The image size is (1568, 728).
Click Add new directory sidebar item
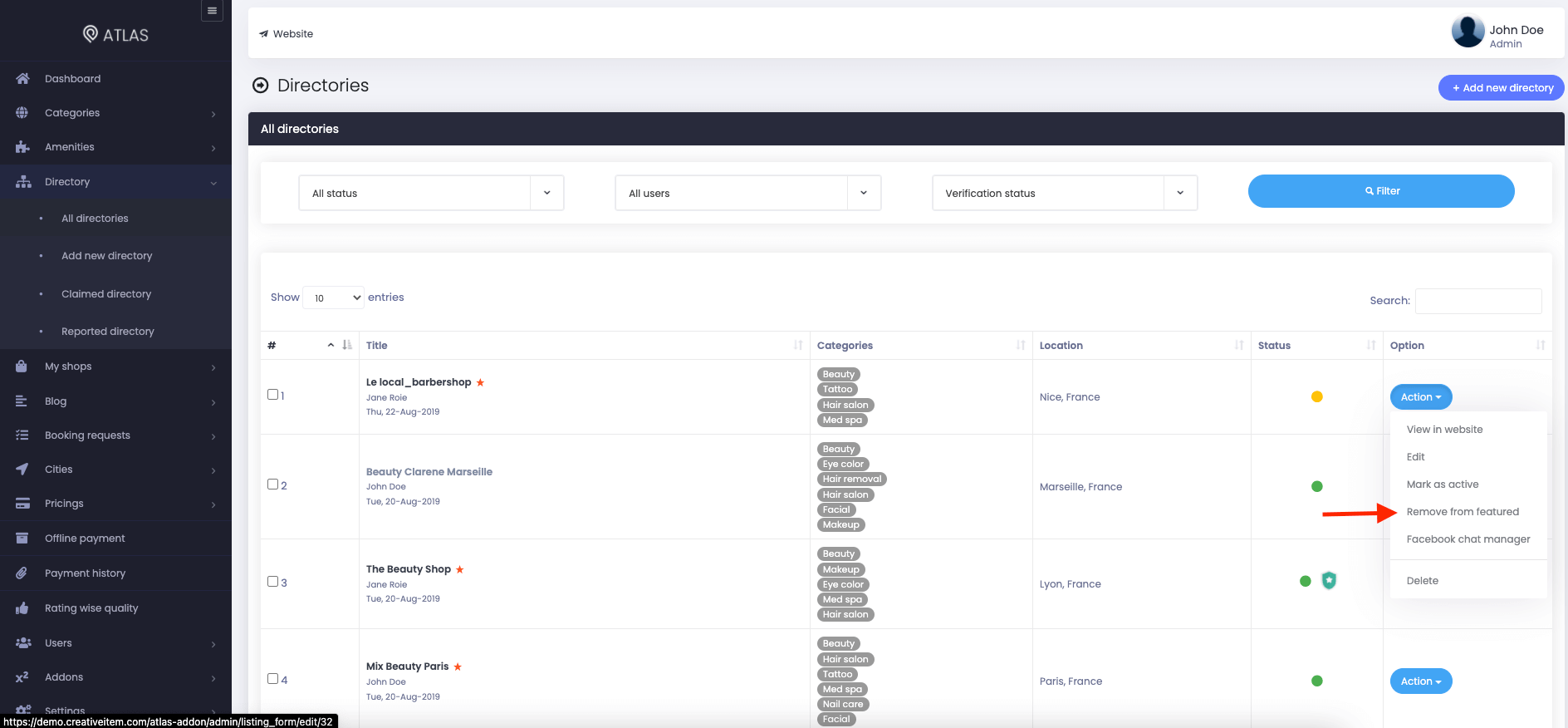pos(107,256)
